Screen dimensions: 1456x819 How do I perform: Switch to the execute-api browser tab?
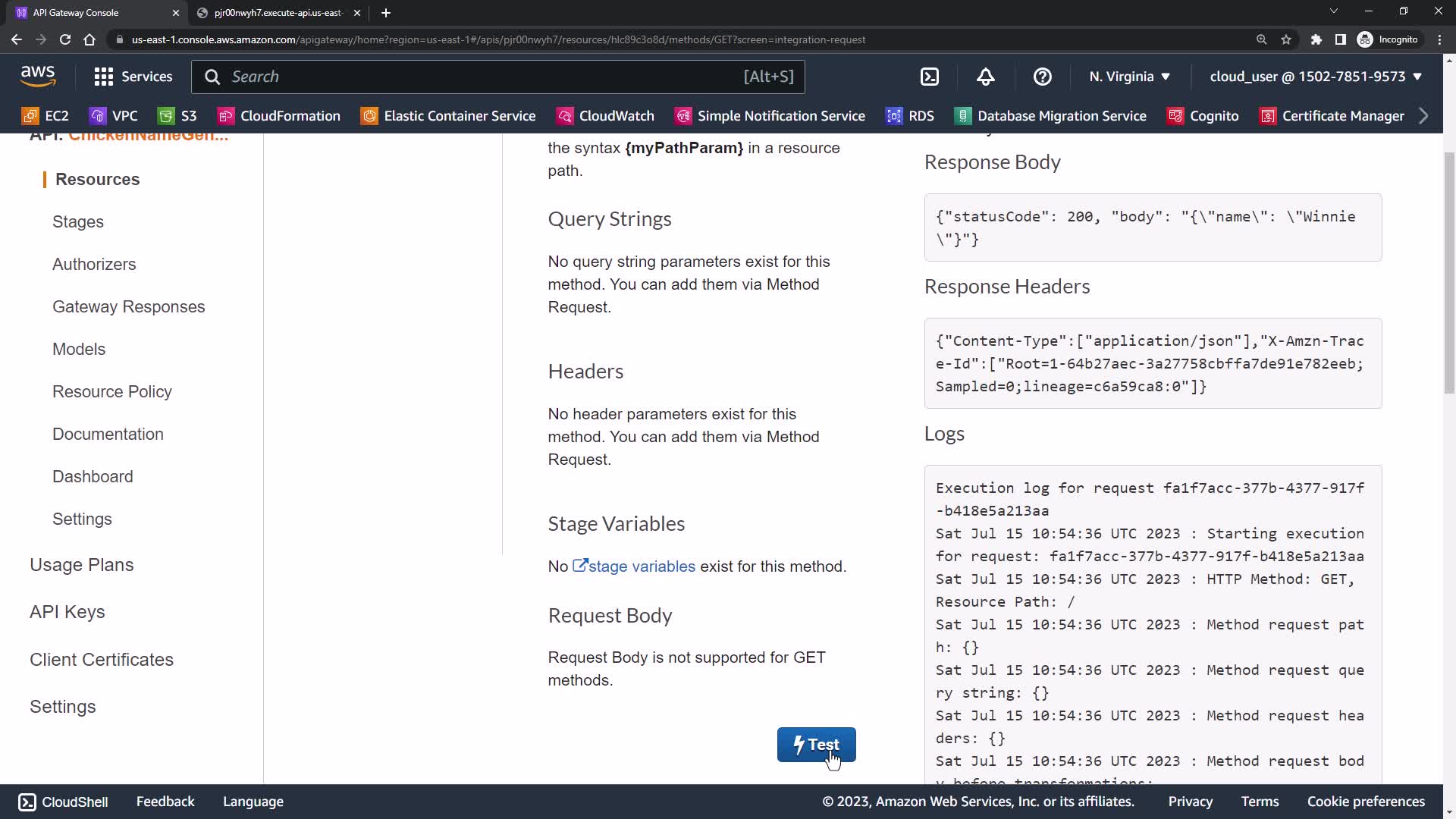278,13
